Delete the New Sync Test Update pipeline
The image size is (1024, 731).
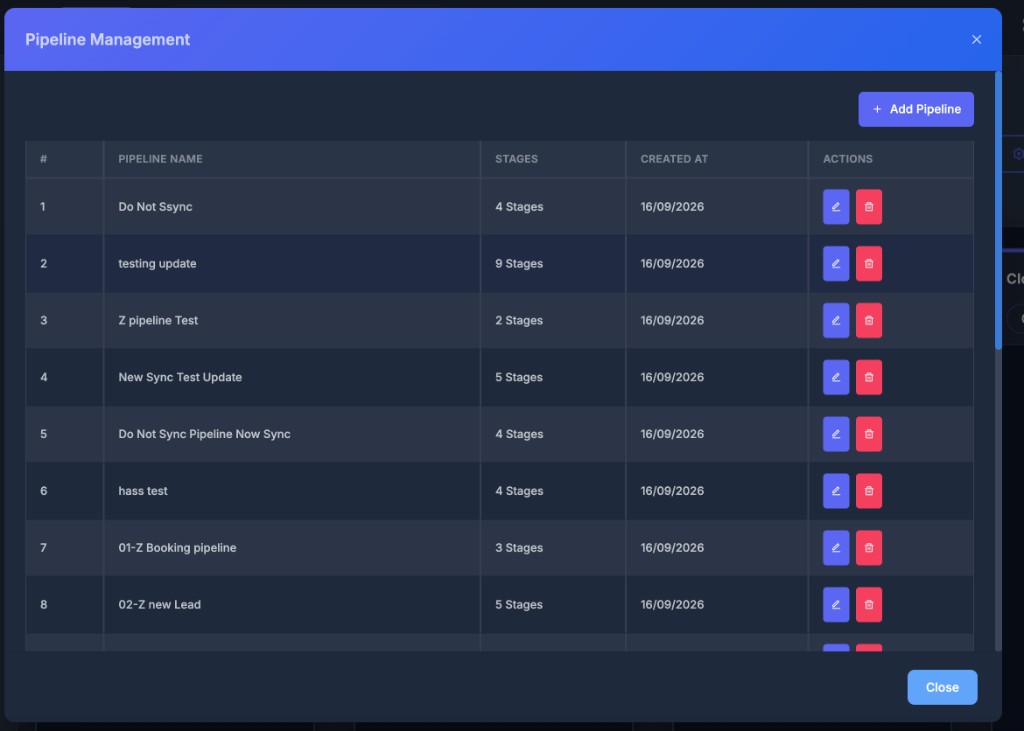click(x=869, y=377)
